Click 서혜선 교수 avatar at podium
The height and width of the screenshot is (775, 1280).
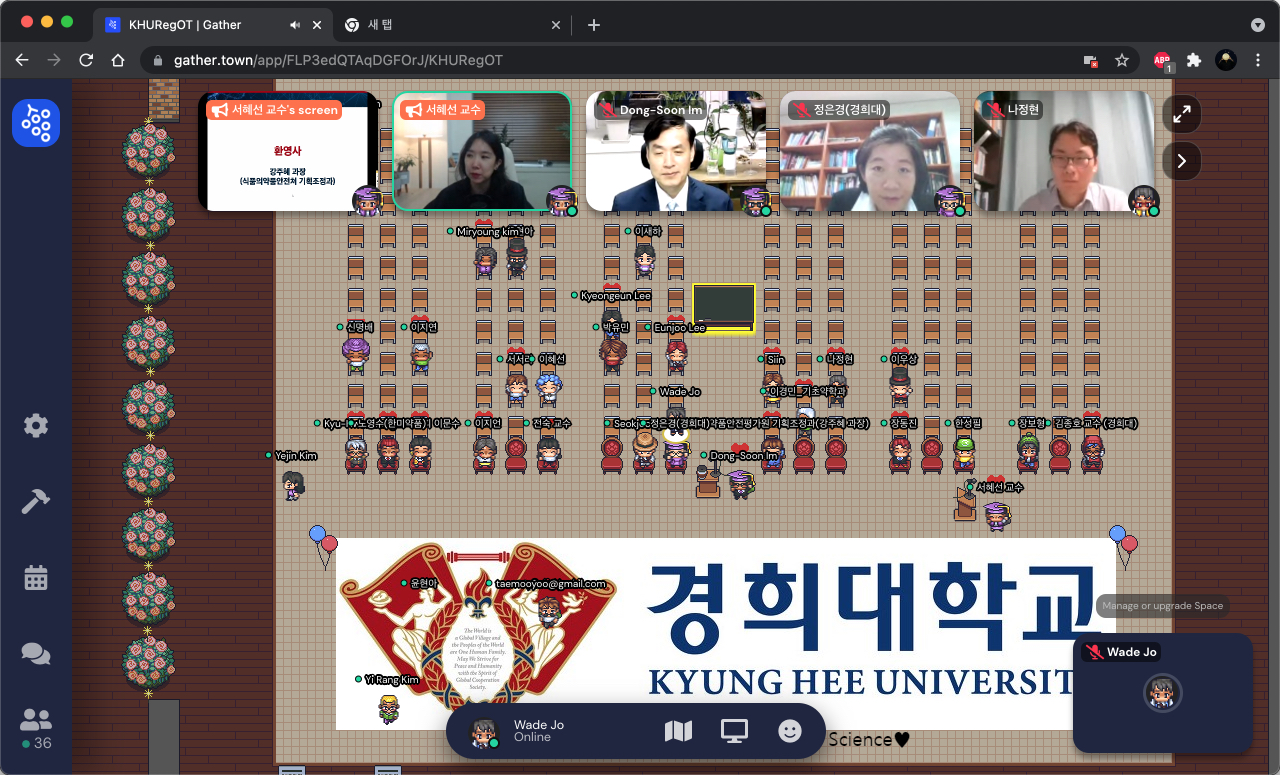coord(996,516)
